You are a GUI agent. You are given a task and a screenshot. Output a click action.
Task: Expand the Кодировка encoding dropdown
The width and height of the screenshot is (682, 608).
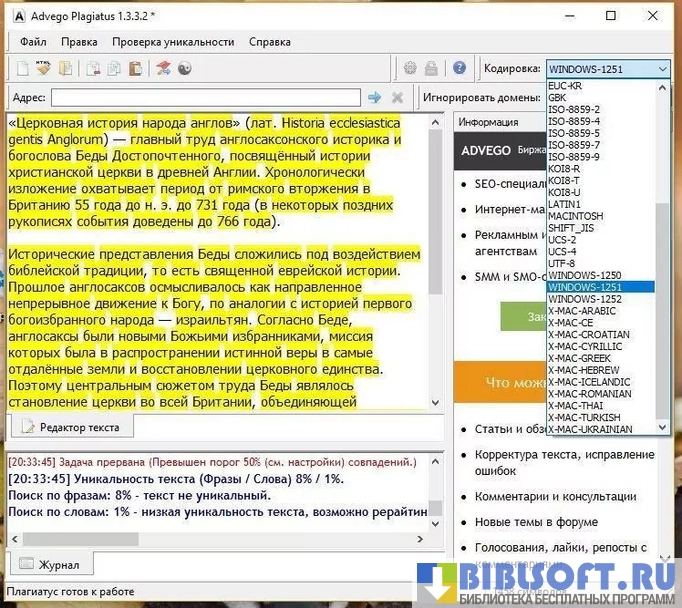click(662, 69)
